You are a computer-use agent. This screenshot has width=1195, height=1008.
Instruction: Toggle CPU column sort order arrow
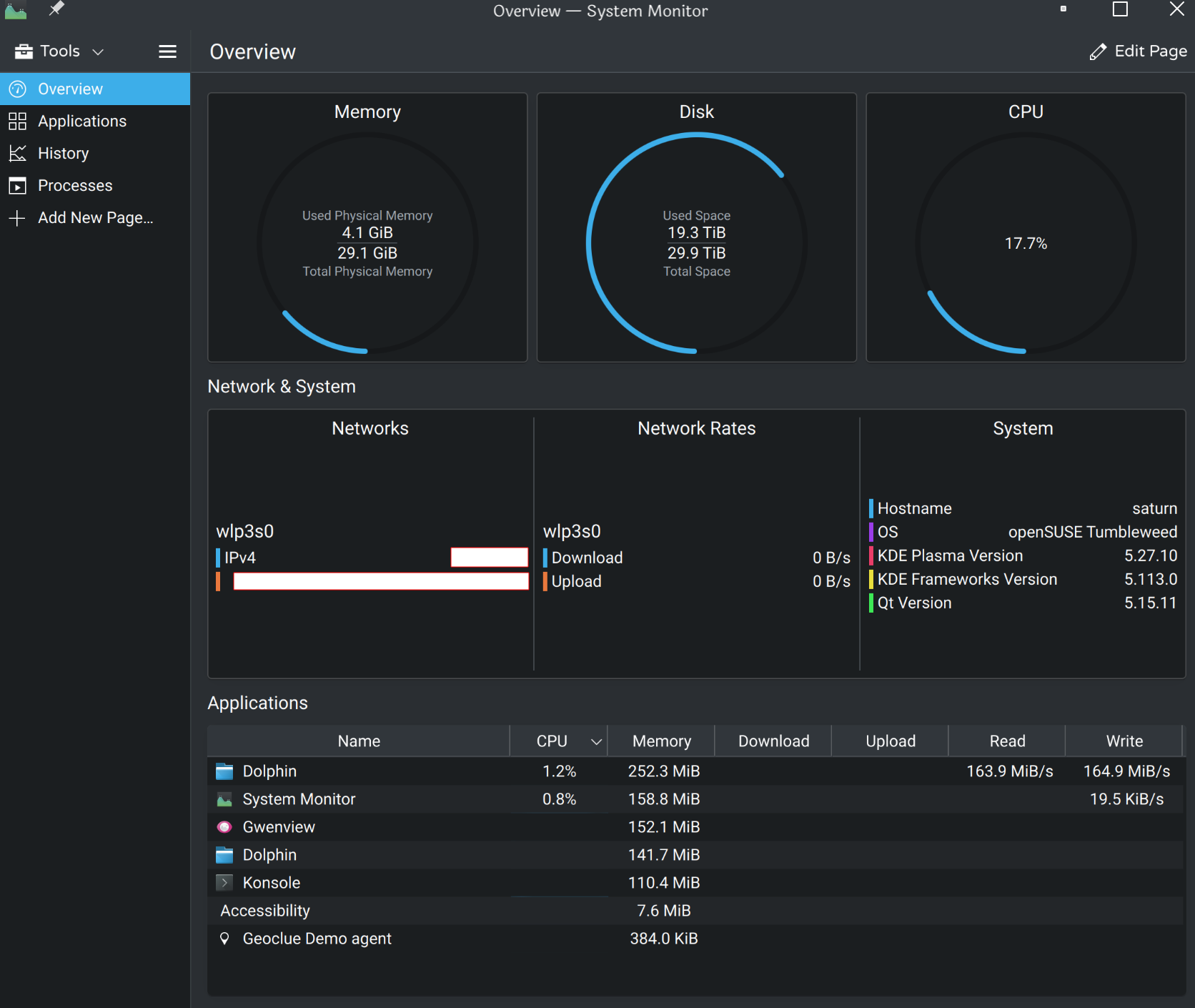pos(596,741)
